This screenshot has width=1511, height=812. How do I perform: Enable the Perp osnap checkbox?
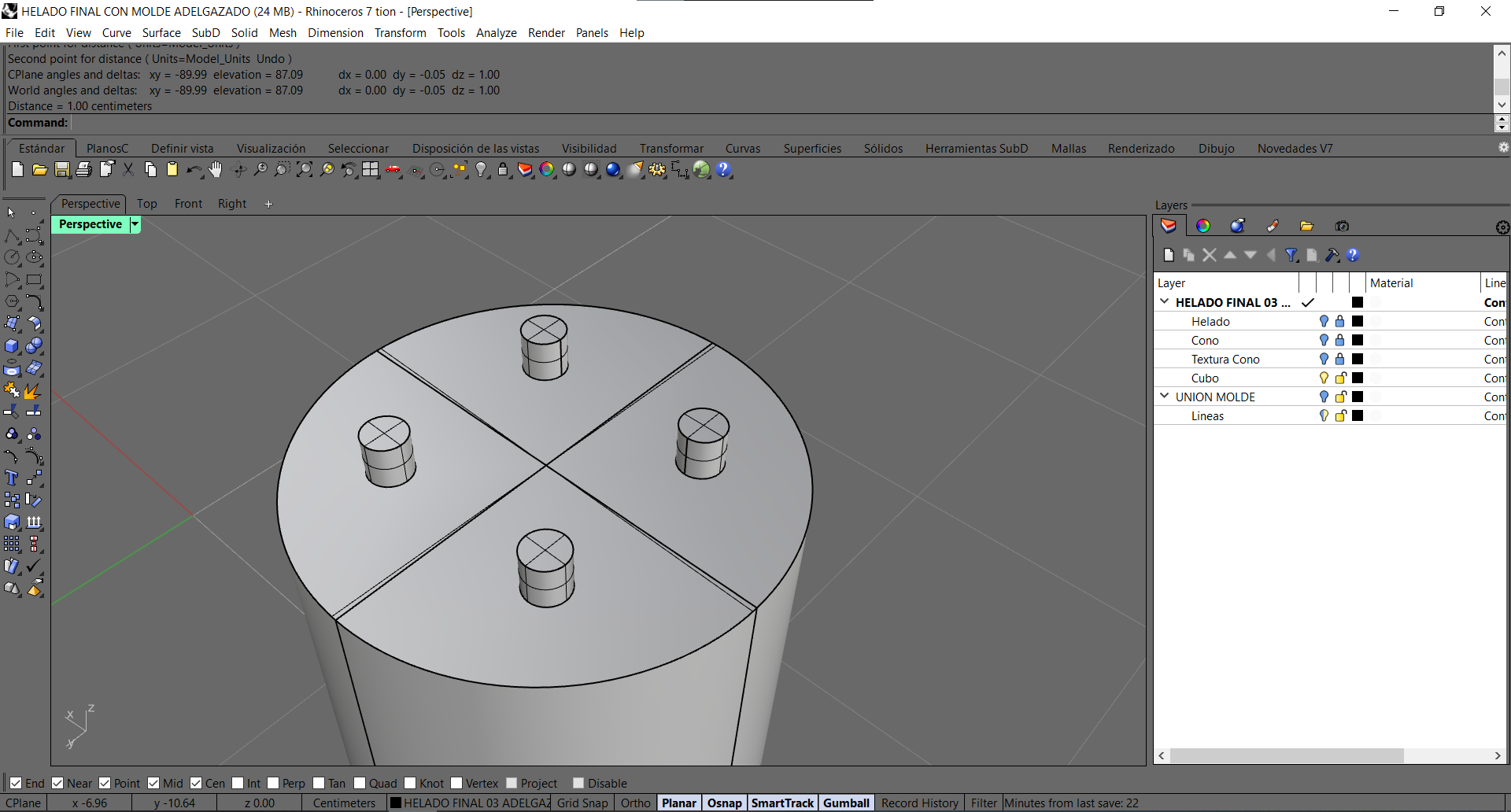273,783
